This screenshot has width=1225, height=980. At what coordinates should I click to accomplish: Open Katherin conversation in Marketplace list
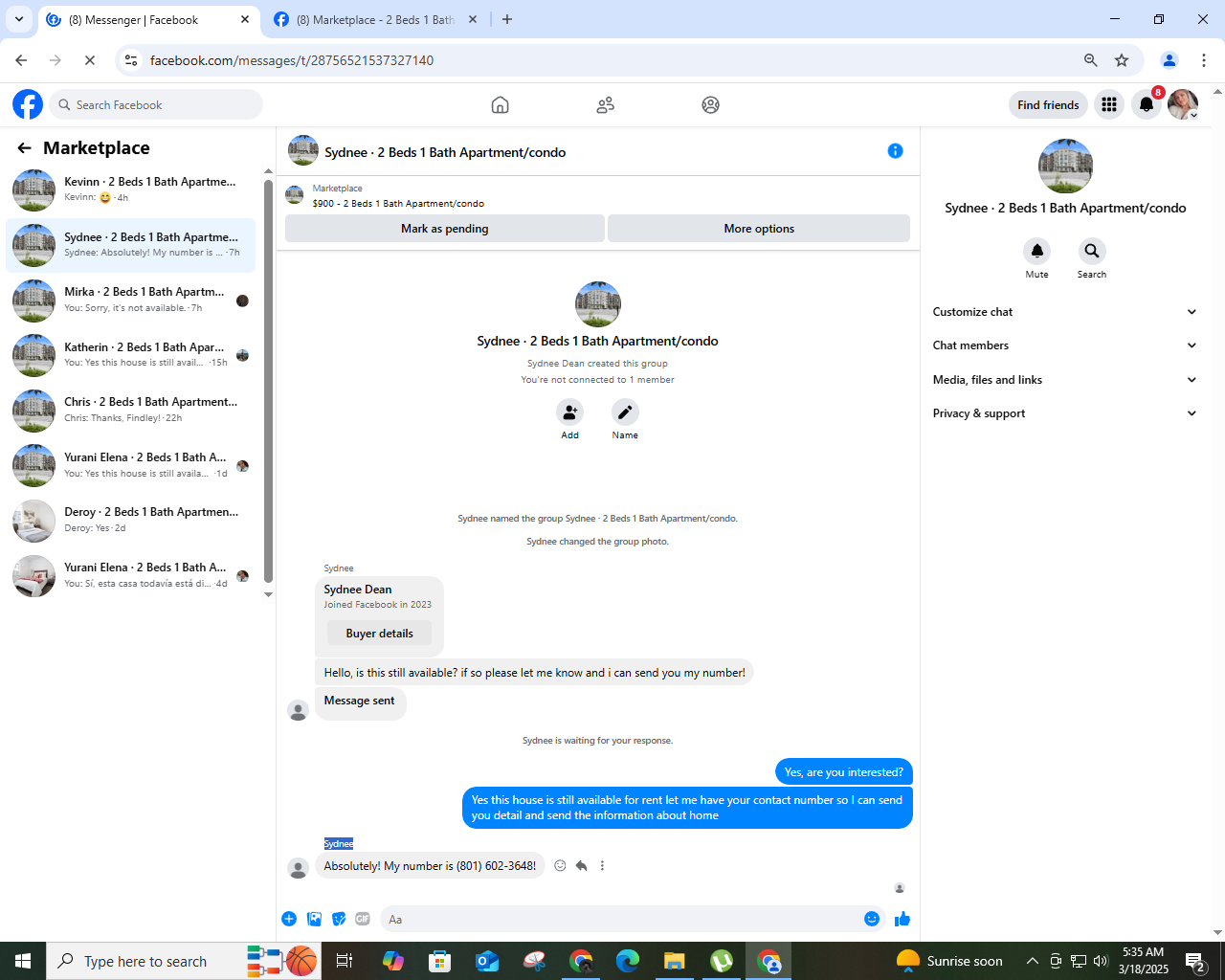tap(132, 355)
